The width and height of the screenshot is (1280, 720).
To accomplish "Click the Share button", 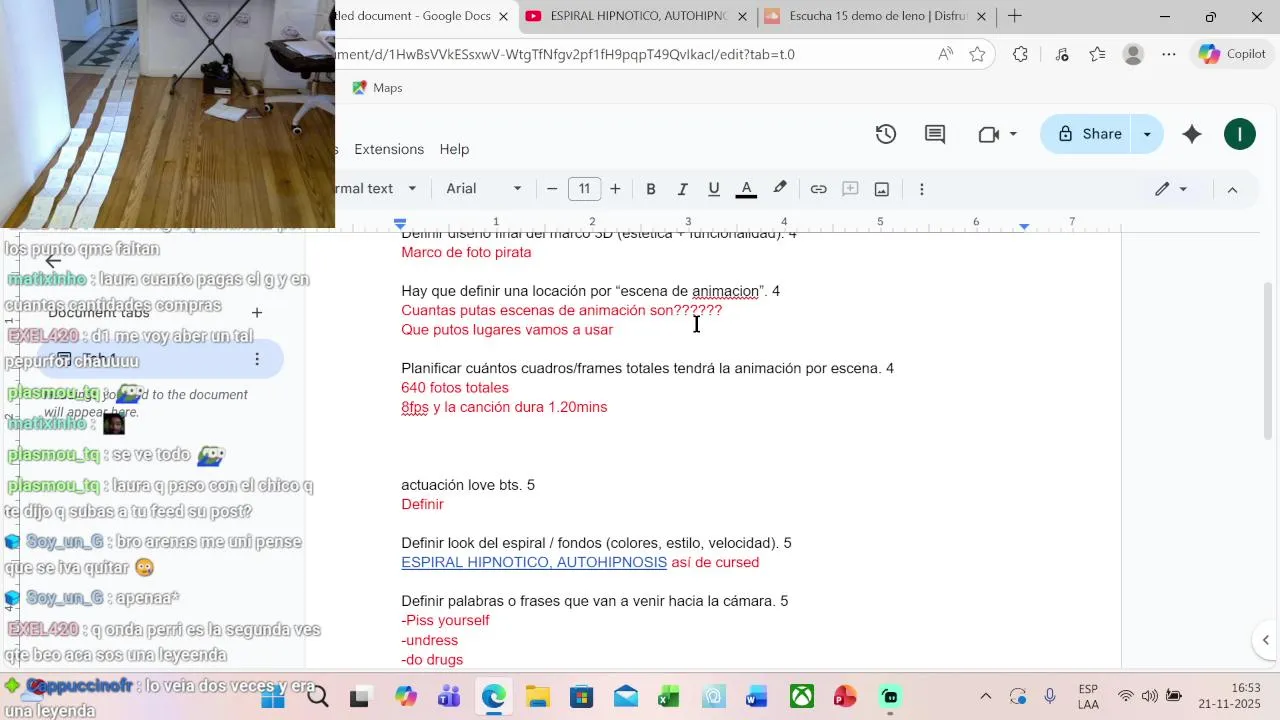I will (1088, 134).
